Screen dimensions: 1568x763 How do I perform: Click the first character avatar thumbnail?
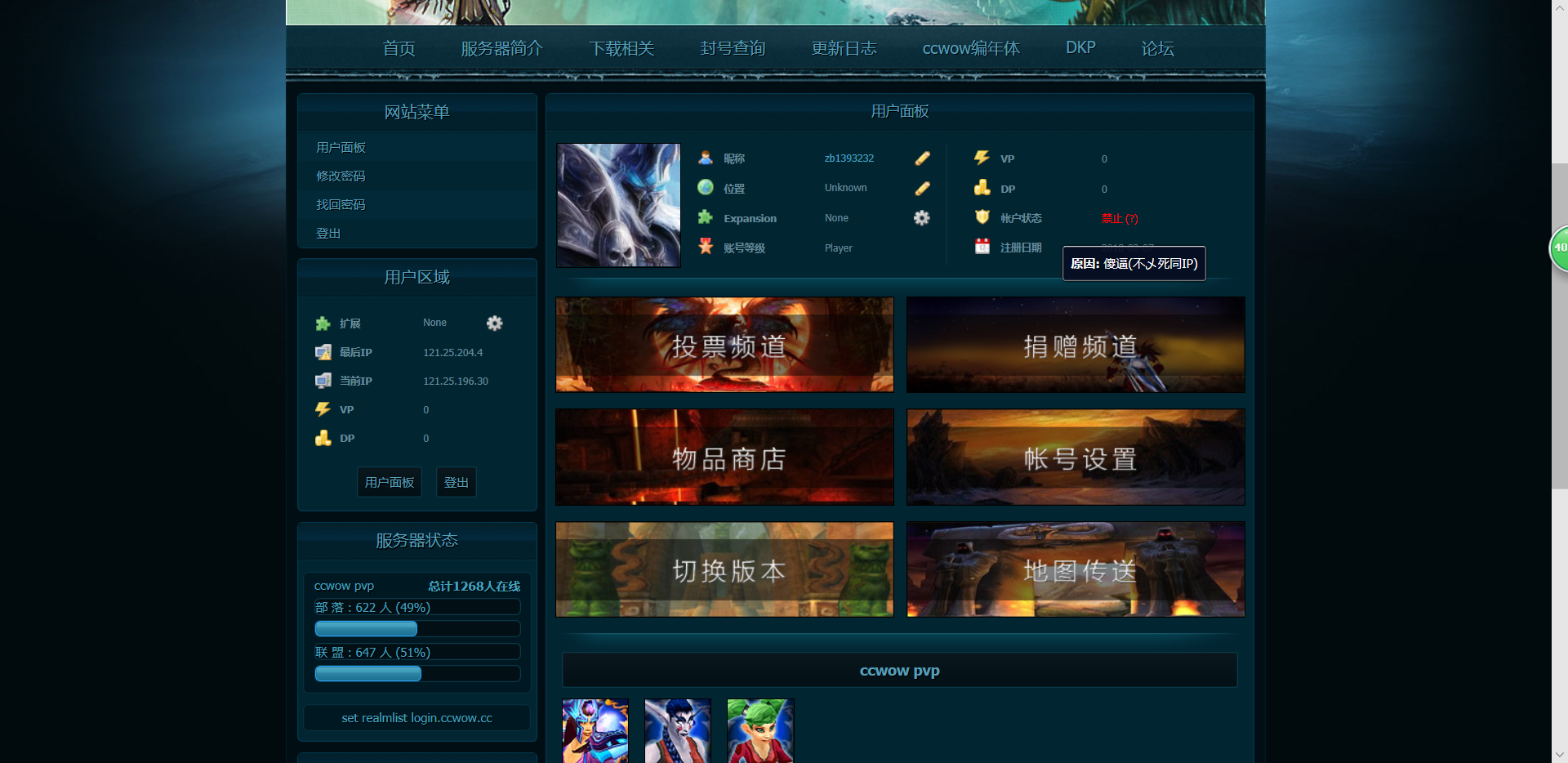pyautogui.click(x=595, y=731)
